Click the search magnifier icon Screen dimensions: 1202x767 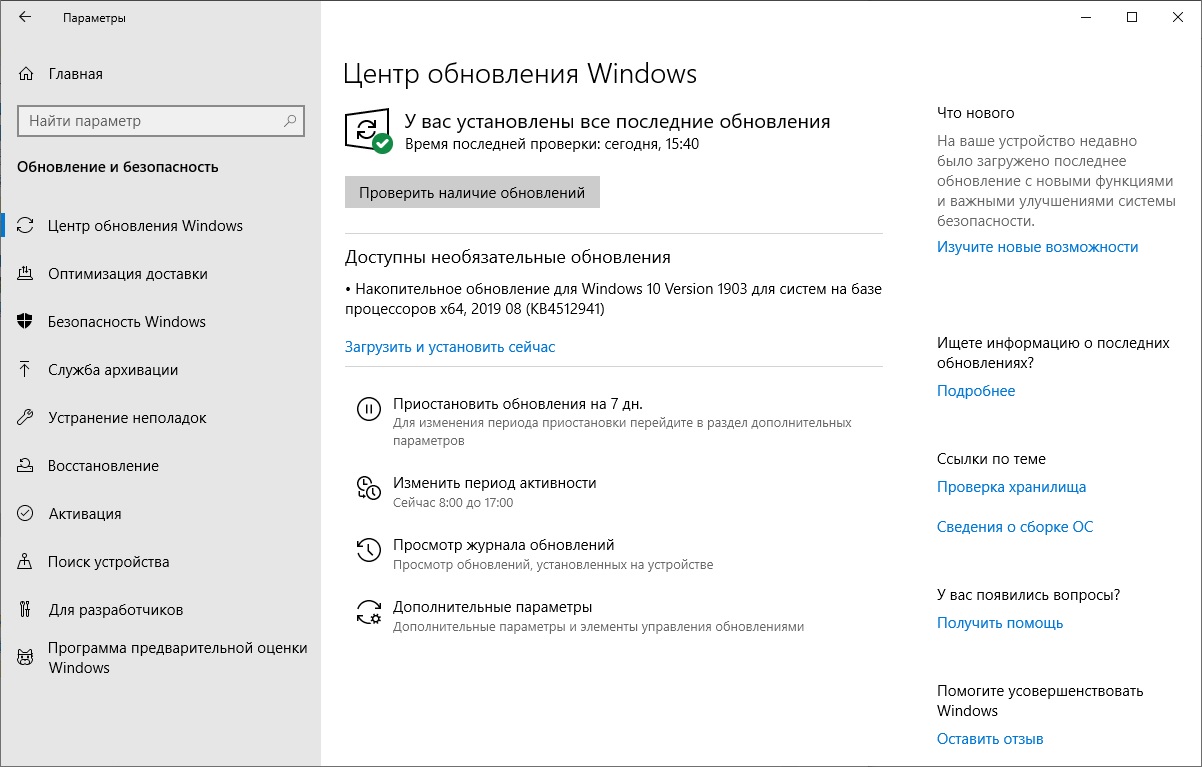[290, 121]
